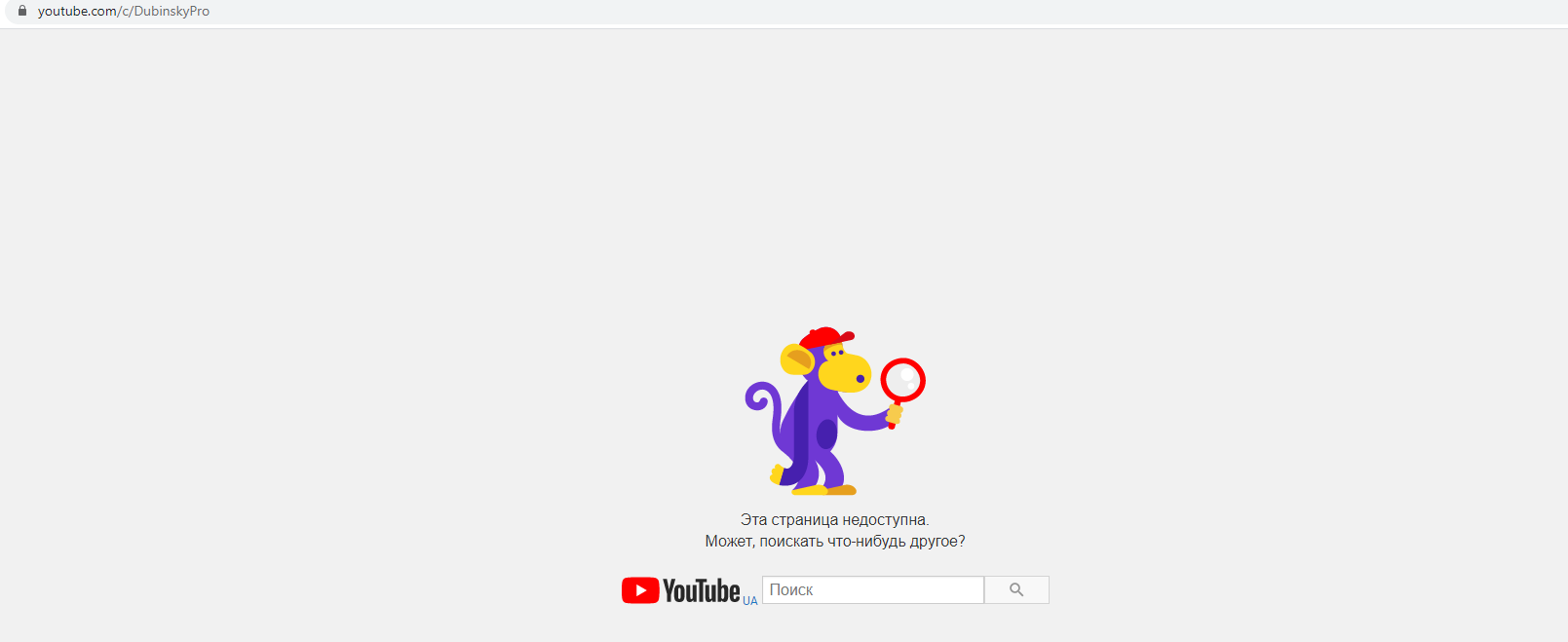Click 'Может, поискать что-нибудь другое?' text
The height and width of the screenshot is (642, 1568).
click(x=835, y=542)
